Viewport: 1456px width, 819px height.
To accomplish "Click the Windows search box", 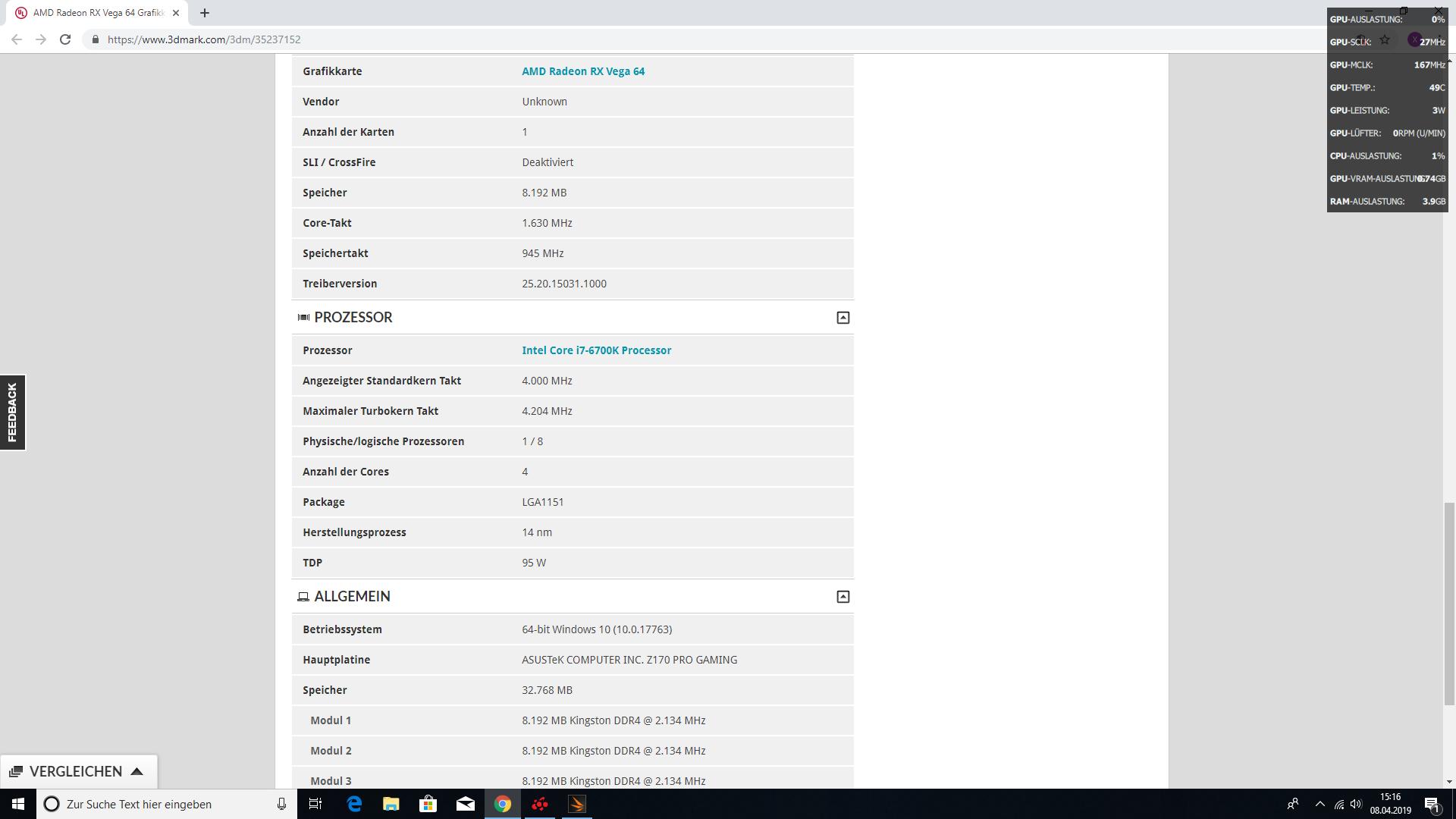I will tap(165, 804).
